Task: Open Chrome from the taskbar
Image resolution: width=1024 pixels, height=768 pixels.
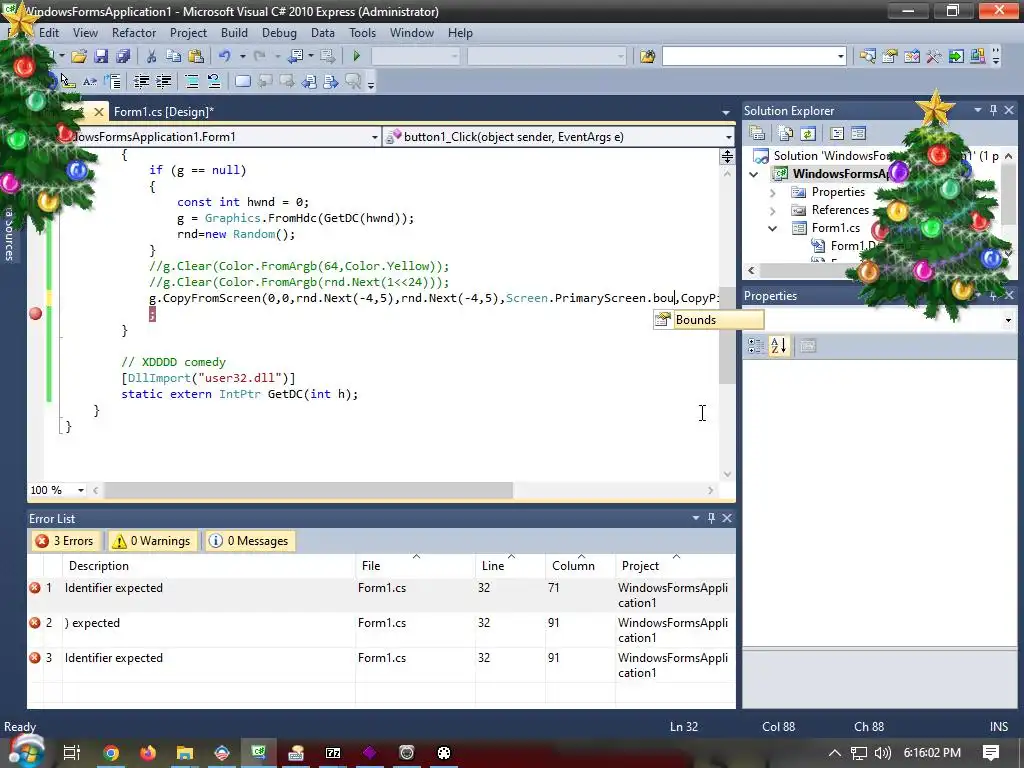Action: (111, 753)
